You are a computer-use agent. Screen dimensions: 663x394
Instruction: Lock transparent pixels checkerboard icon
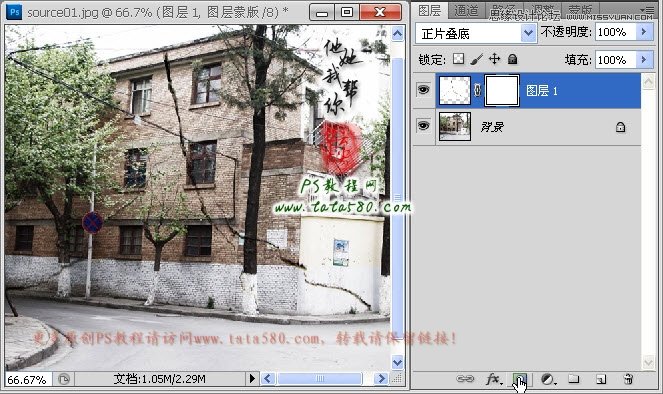coord(458,59)
